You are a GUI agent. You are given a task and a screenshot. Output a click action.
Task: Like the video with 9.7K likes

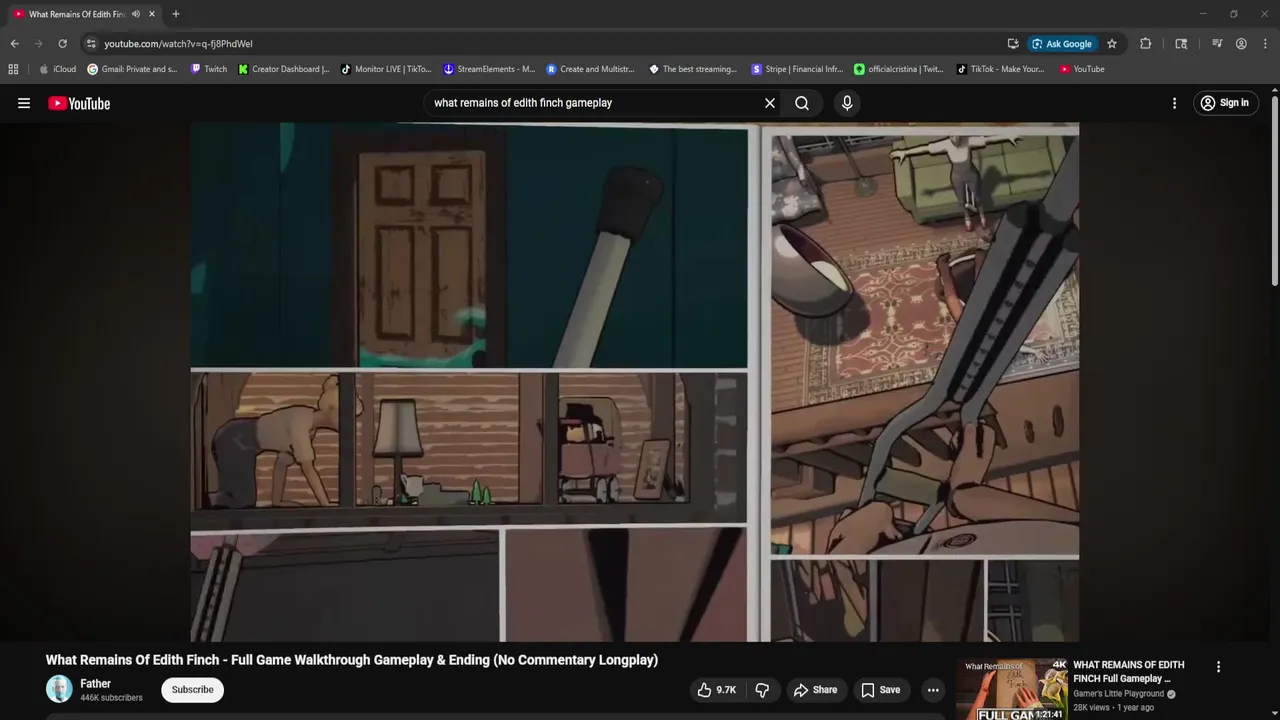717,690
